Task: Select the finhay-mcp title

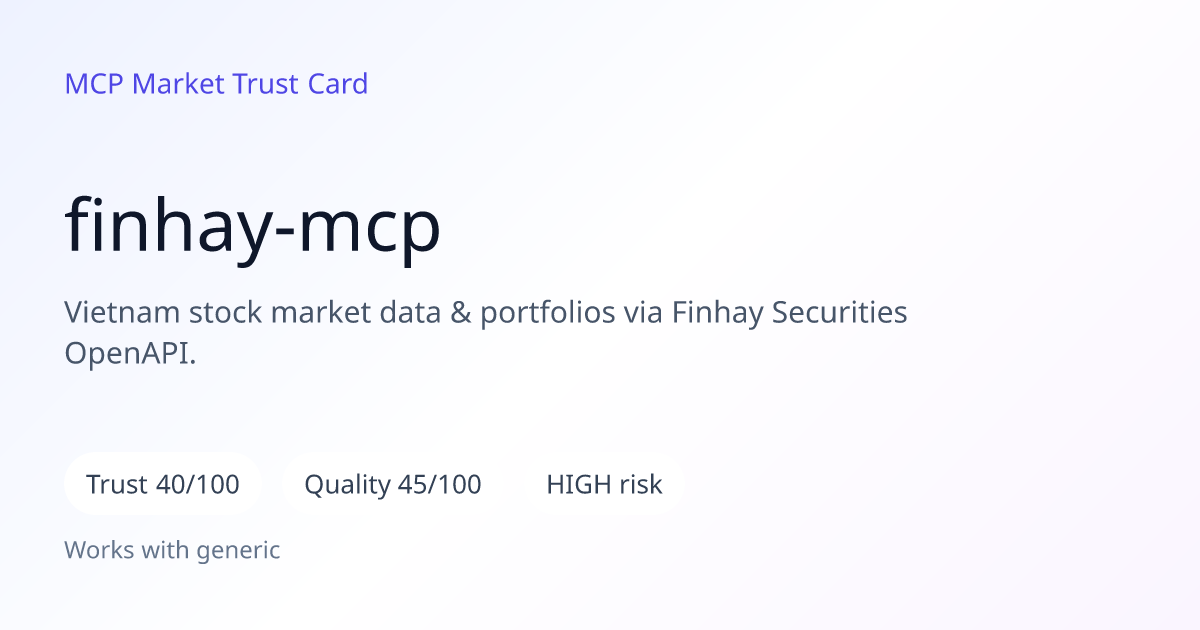Action: tap(253, 229)
